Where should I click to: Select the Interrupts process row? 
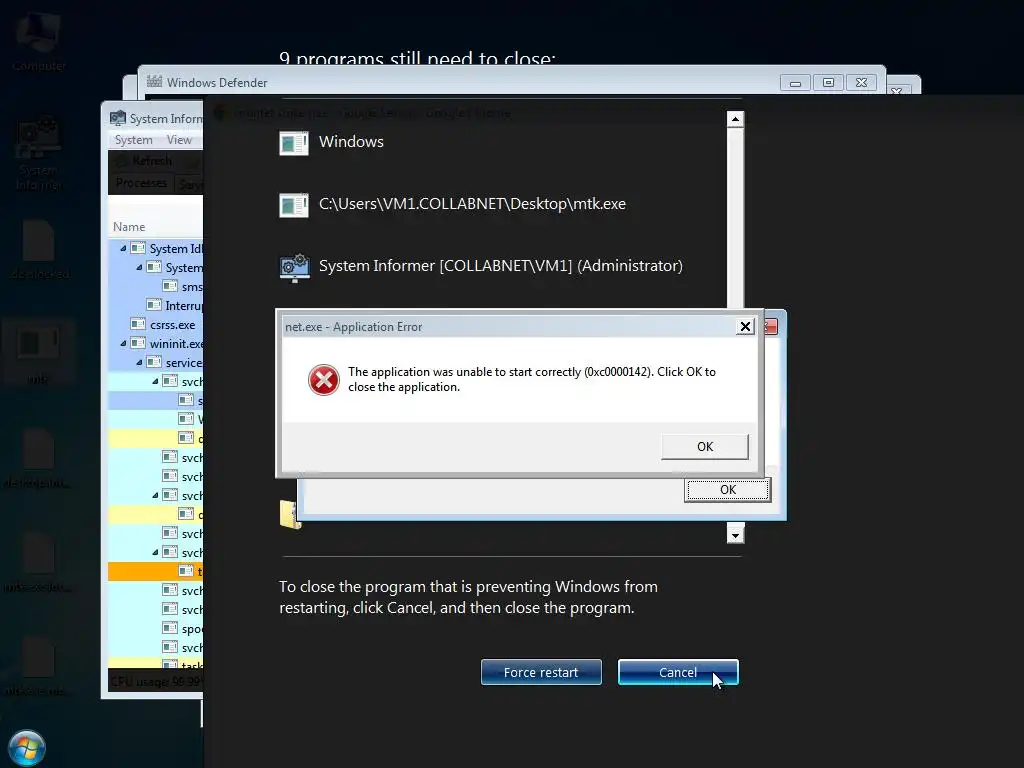coord(155,305)
